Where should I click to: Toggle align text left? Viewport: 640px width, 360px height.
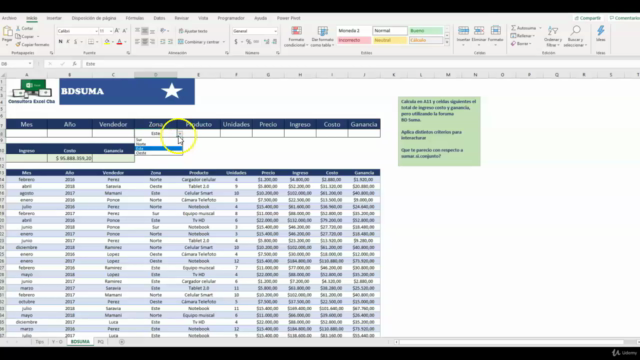point(137,42)
